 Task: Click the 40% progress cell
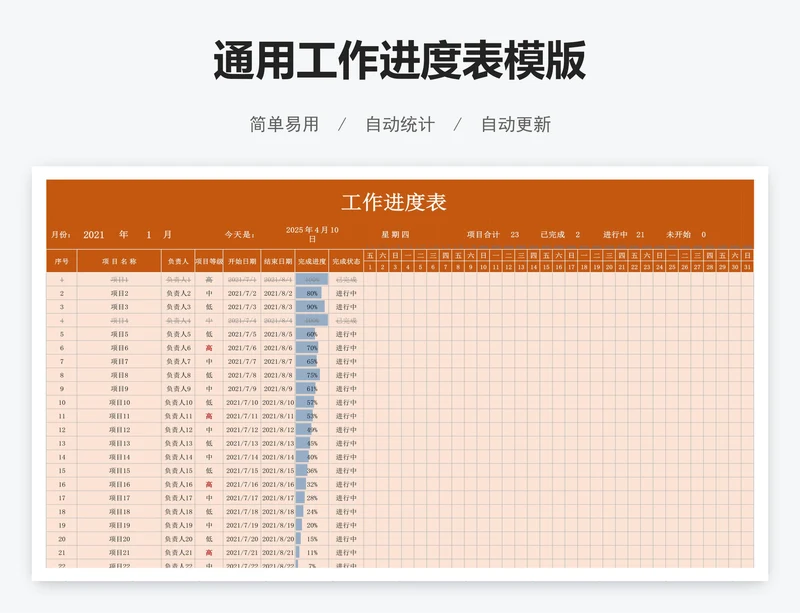(312, 457)
